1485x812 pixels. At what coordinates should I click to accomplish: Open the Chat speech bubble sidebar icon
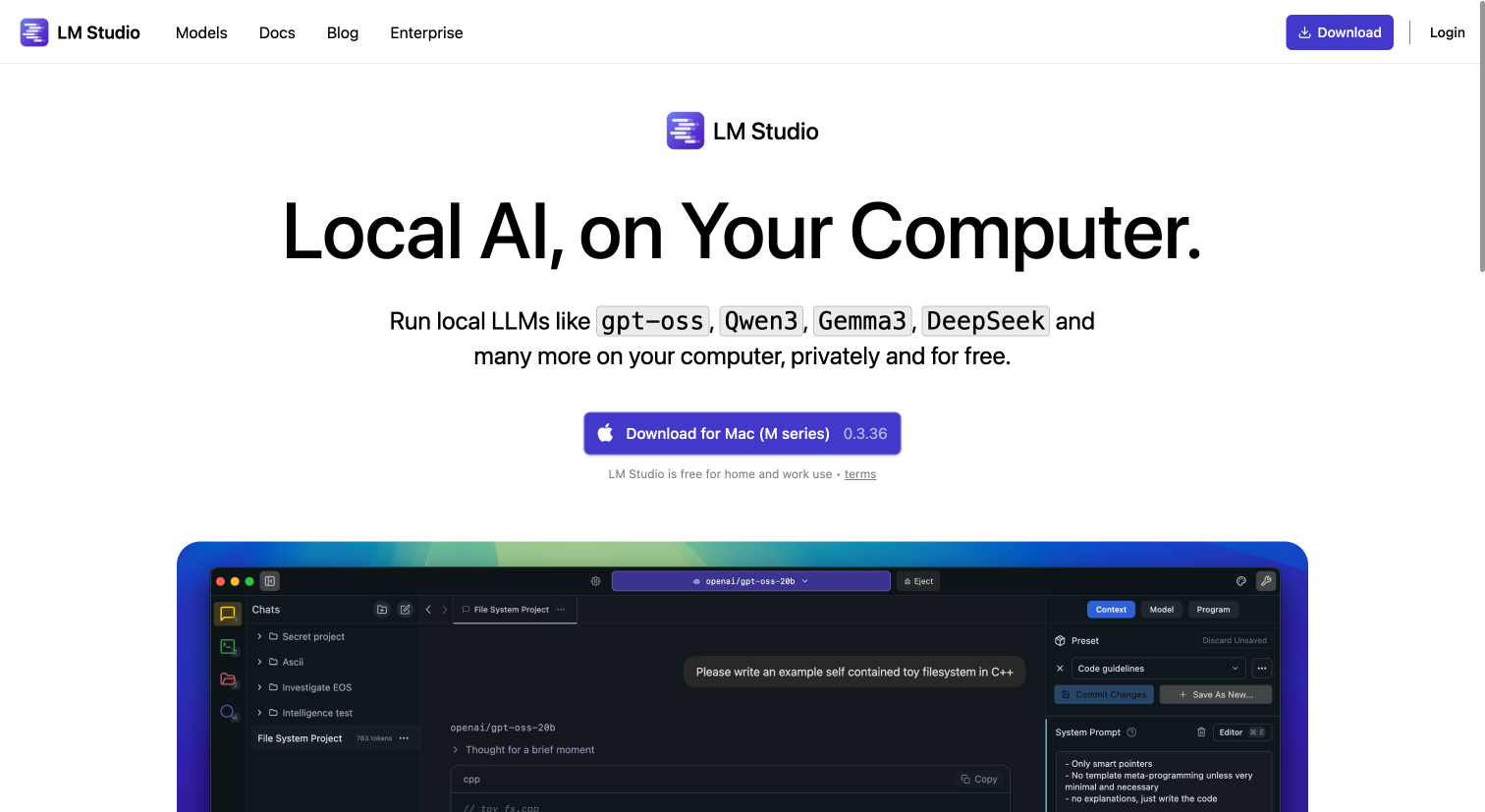(227, 614)
